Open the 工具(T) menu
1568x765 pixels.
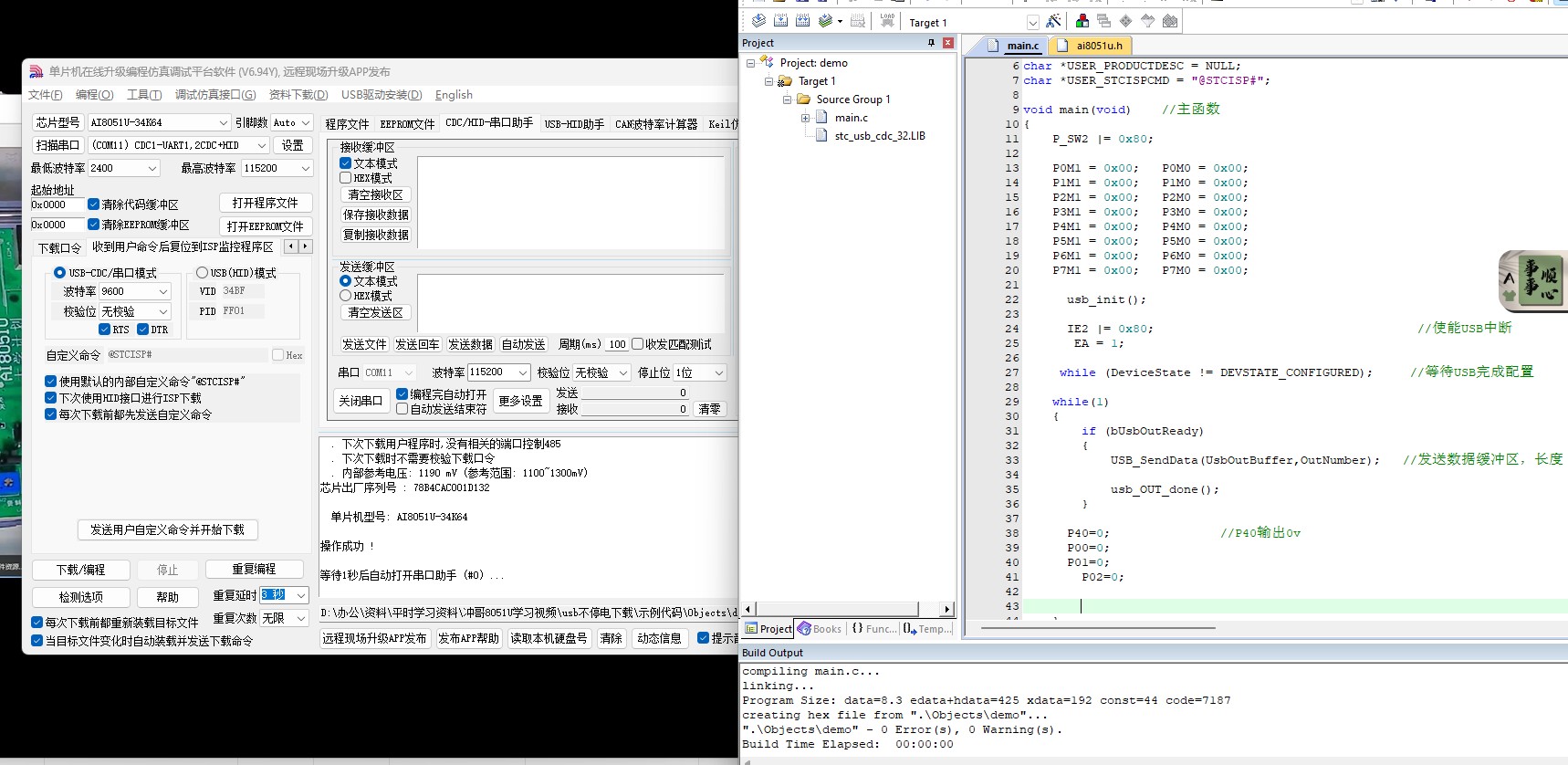(x=144, y=95)
